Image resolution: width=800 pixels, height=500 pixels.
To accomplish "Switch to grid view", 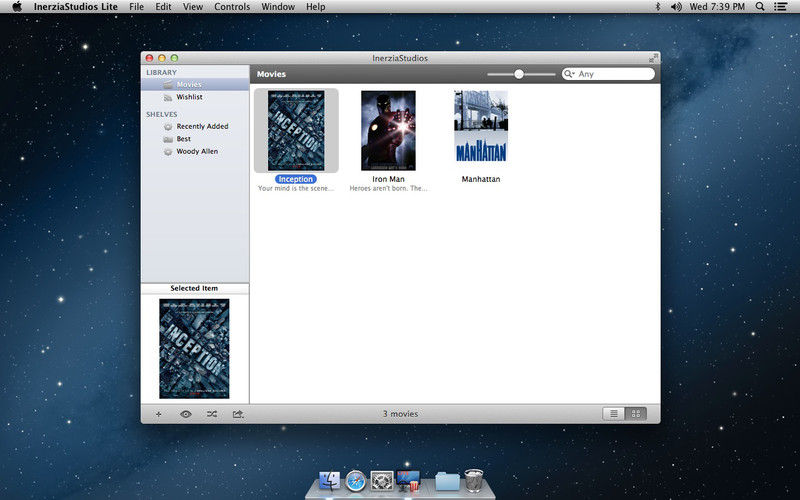I will (x=636, y=414).
